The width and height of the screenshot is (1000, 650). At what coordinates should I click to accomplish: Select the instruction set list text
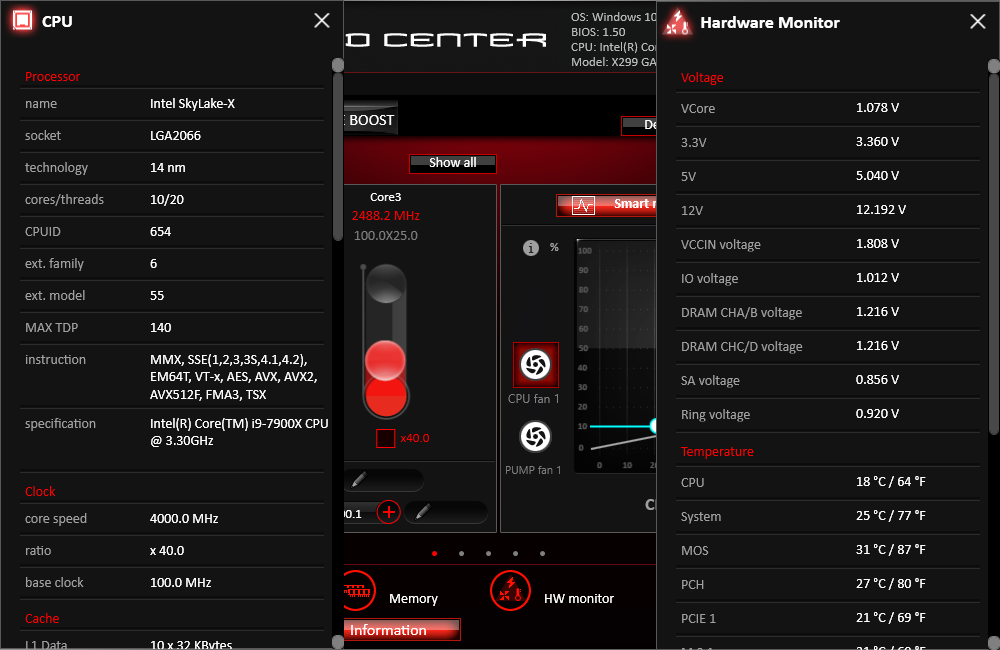(234, 377)
